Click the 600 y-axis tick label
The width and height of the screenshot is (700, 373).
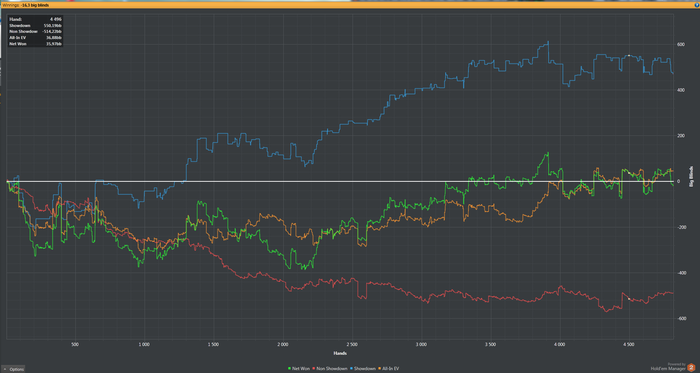click(681, 45)
